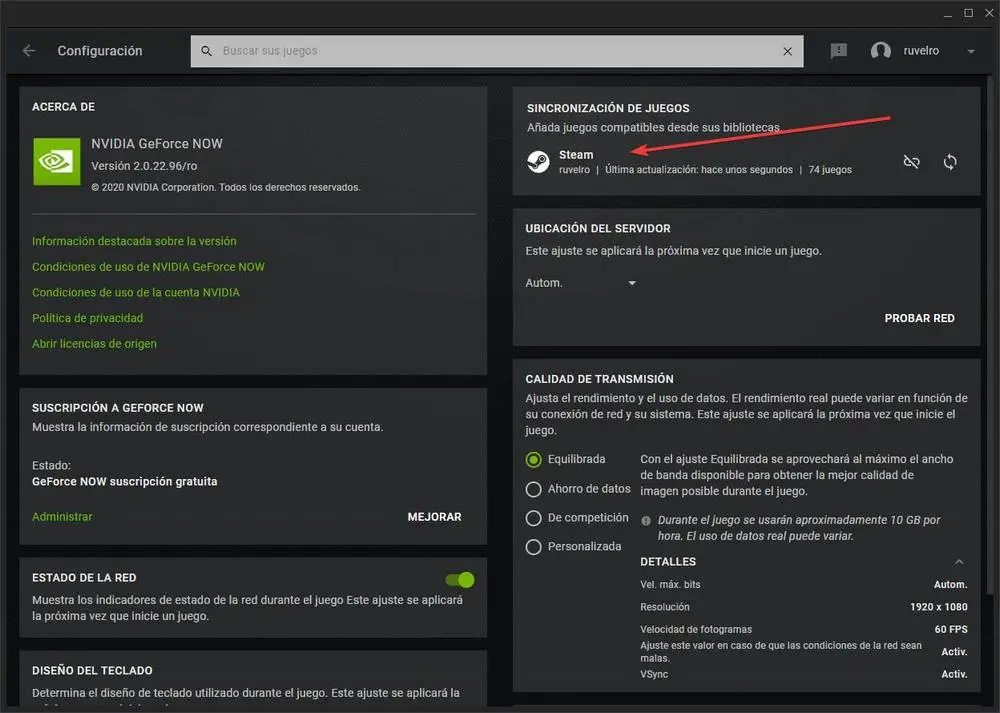Click the PROBAR RED button
1000x713 pixels.
pos(919,318)
